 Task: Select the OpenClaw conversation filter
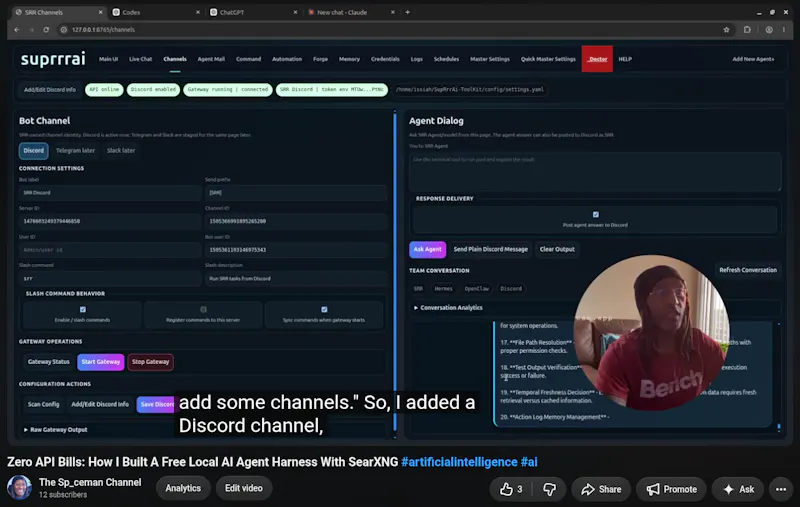(477, 289)
